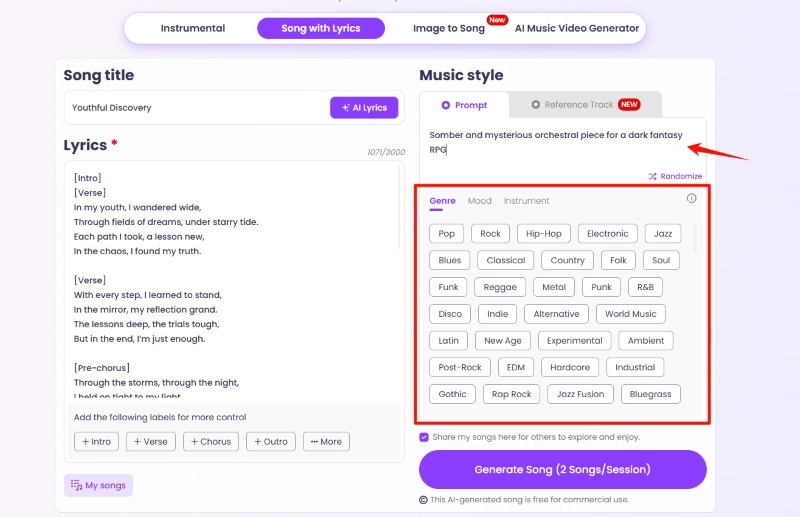This screenshot has width=800, height=517.
Task: Click inside the lyrics text area
Action: (x=232, y=280)
